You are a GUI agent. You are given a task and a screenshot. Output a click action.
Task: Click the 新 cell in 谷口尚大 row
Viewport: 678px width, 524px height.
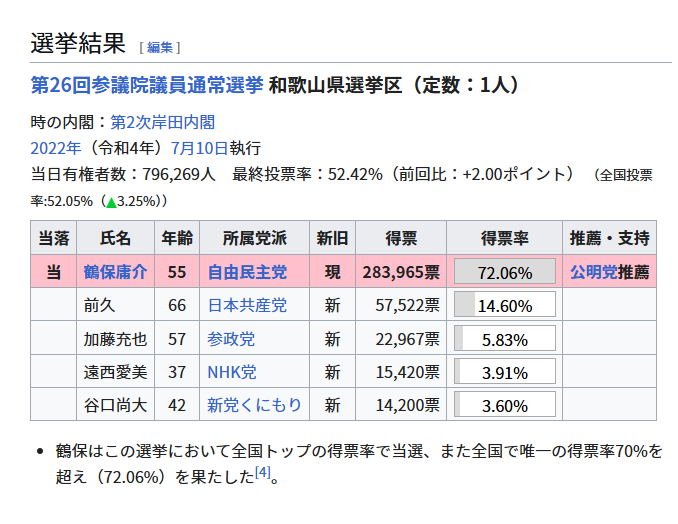[332, 405]
